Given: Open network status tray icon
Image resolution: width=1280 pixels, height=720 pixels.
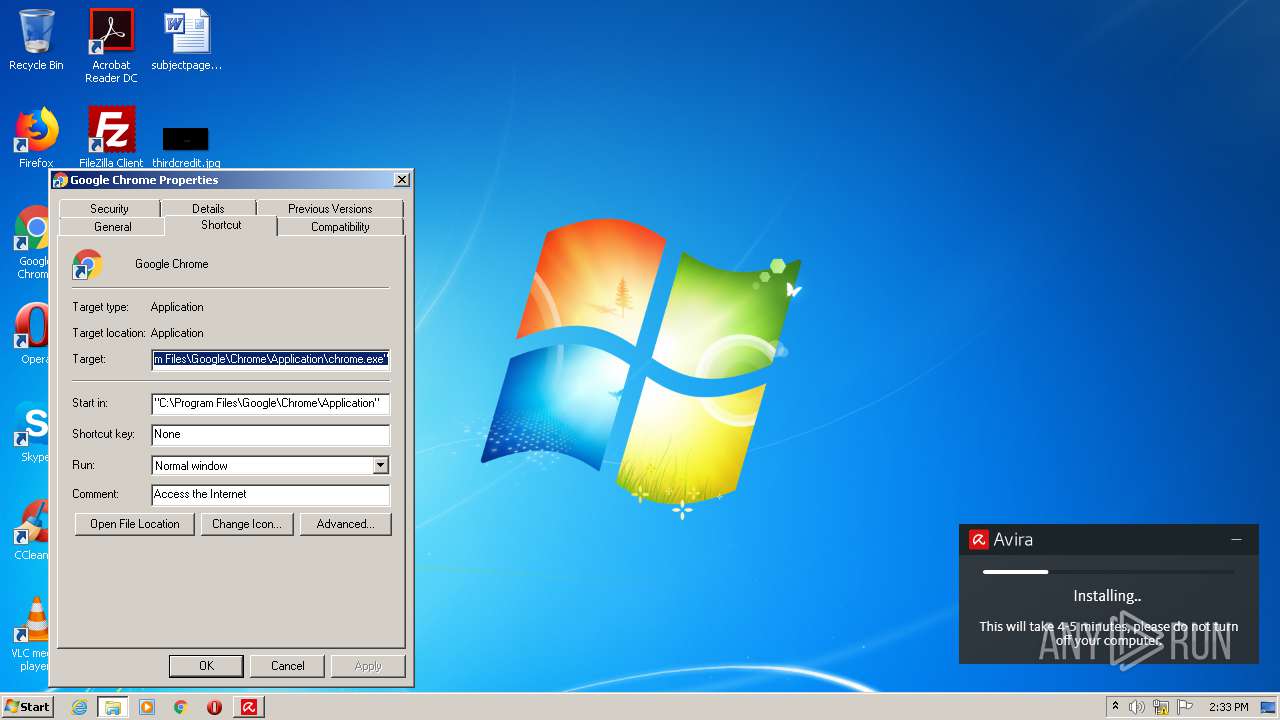Looking at the screenshot, I should pyautogui.click(x=1161, y=707).
